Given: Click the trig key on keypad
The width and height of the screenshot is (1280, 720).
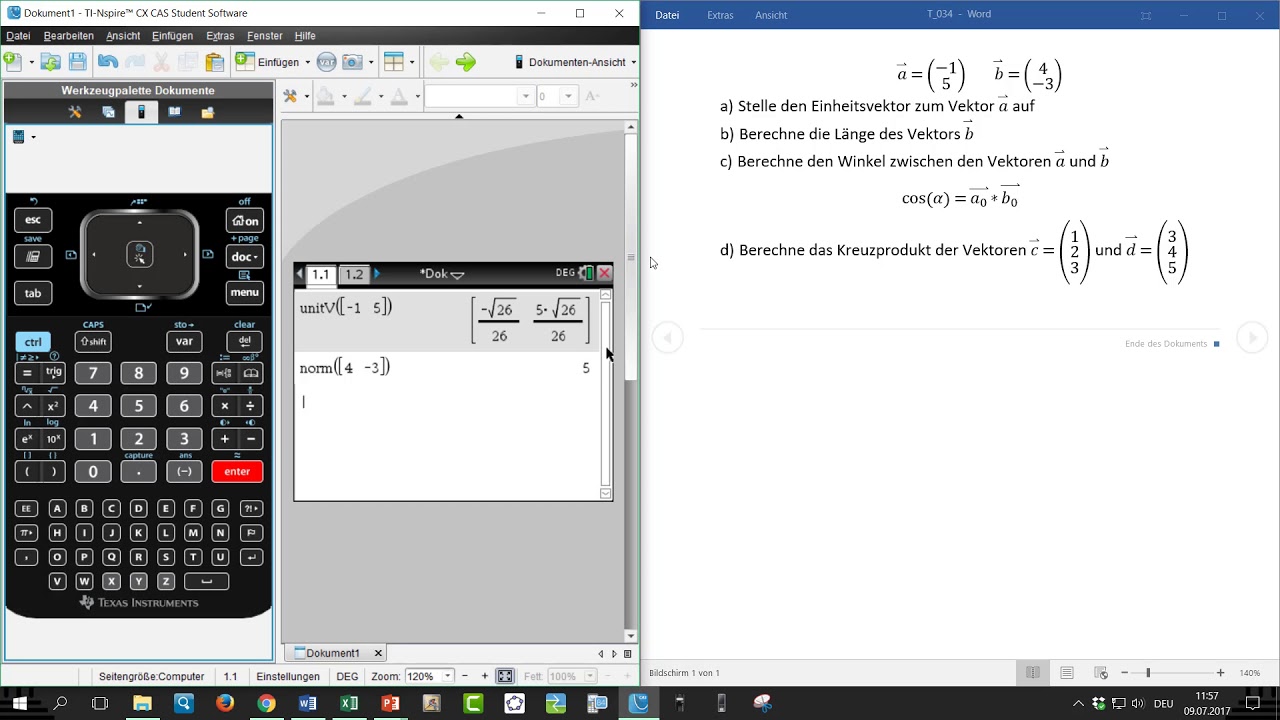Looking at the screenshot, I should click(x=53, y=373).
